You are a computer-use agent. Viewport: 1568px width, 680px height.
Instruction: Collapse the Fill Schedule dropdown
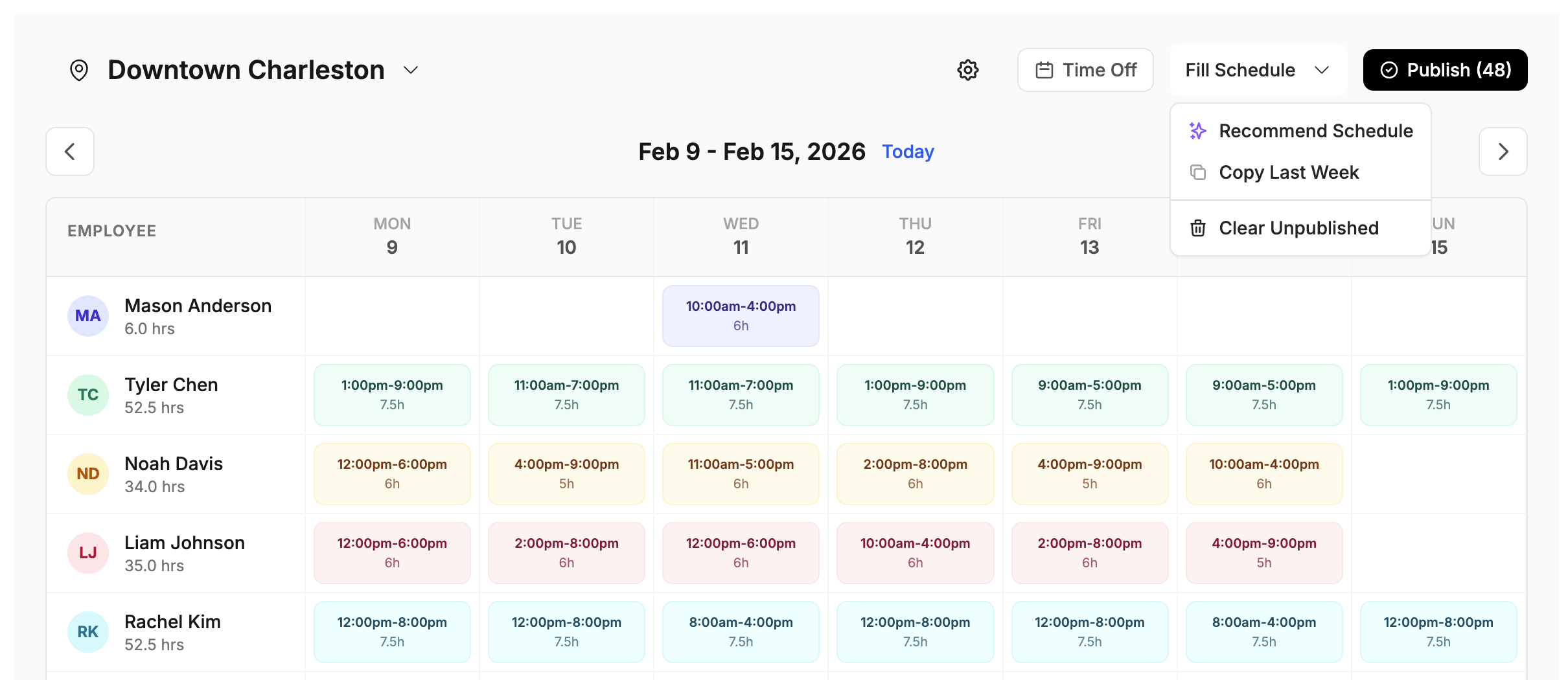pos(1257,70)
